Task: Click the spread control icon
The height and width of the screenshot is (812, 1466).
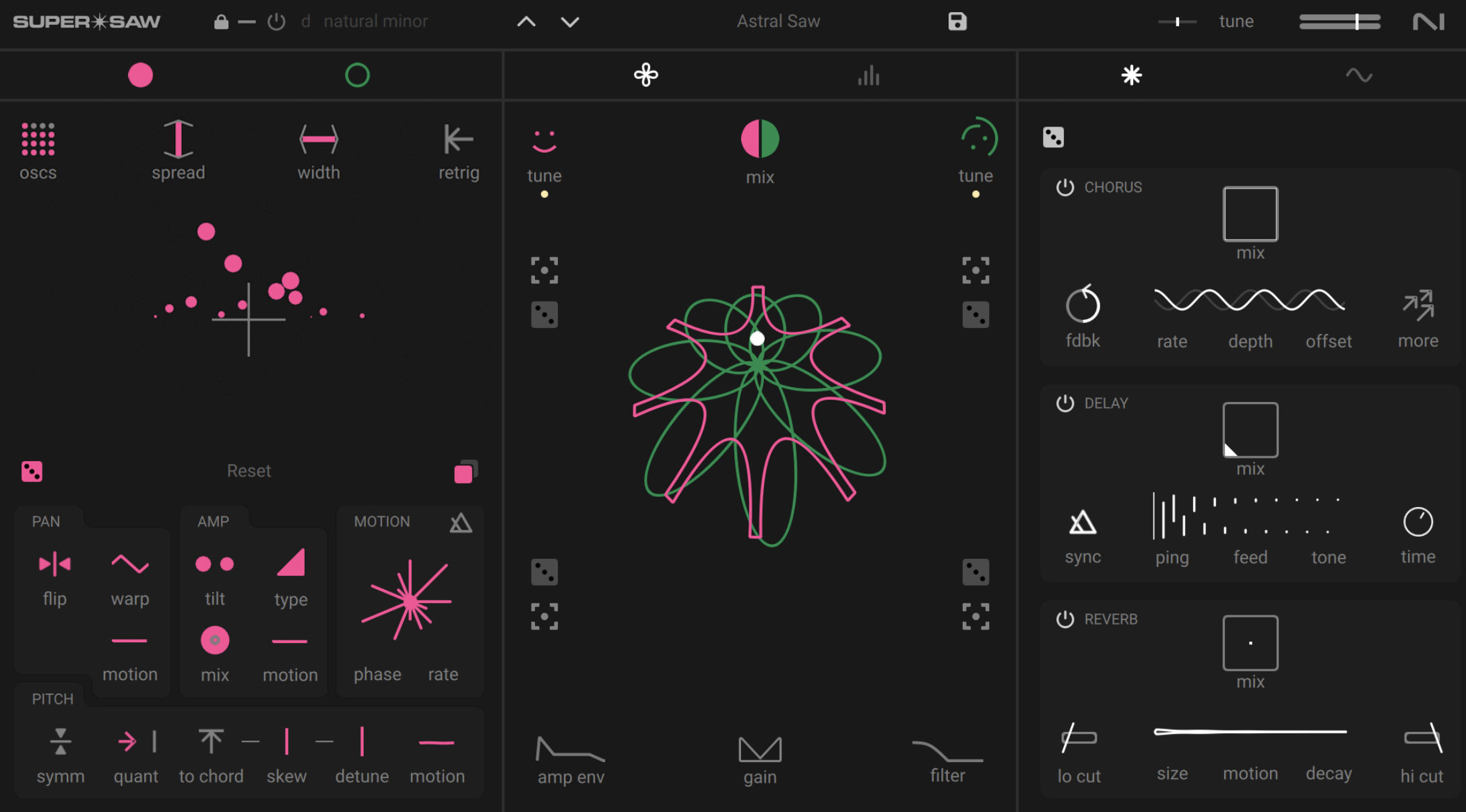Action: [x=179, y=139]
